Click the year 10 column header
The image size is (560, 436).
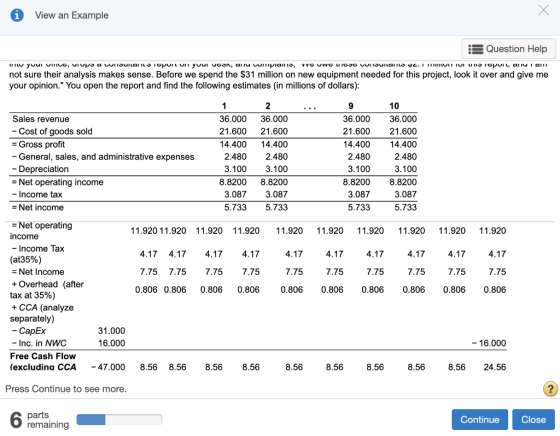394,106
